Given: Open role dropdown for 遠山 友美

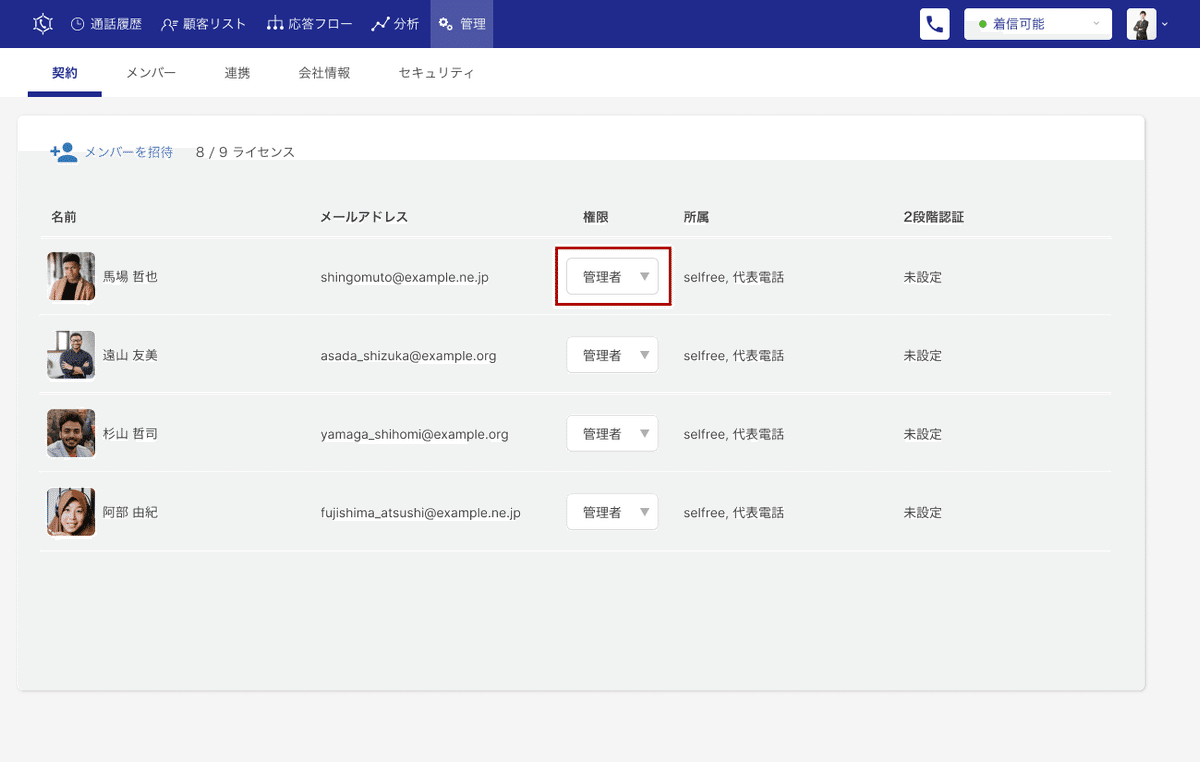Looking at the screenshot, I should [612, 355].
